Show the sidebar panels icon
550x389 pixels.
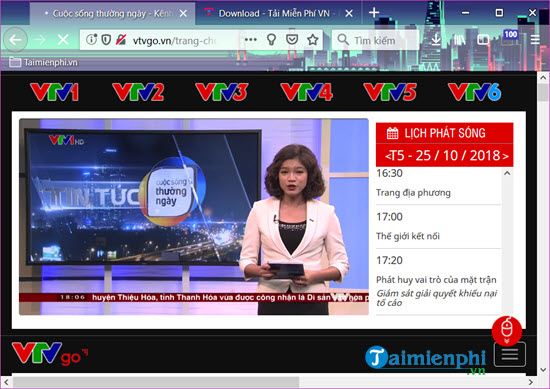point(483,40)
